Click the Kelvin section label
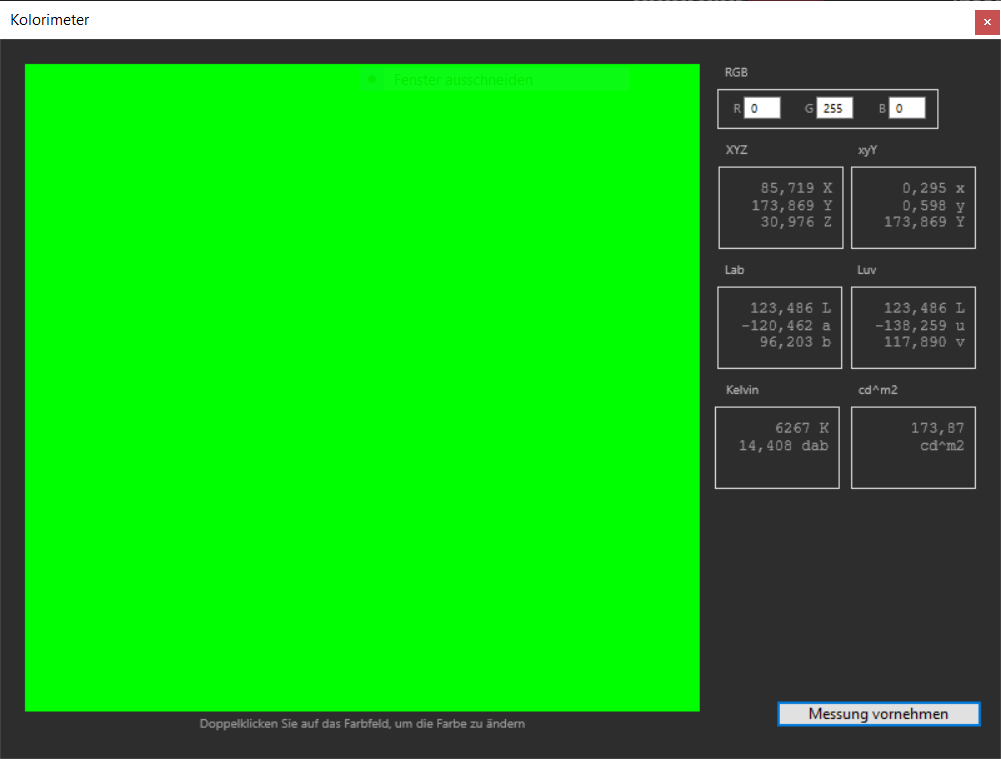 [x=742, y=390]
